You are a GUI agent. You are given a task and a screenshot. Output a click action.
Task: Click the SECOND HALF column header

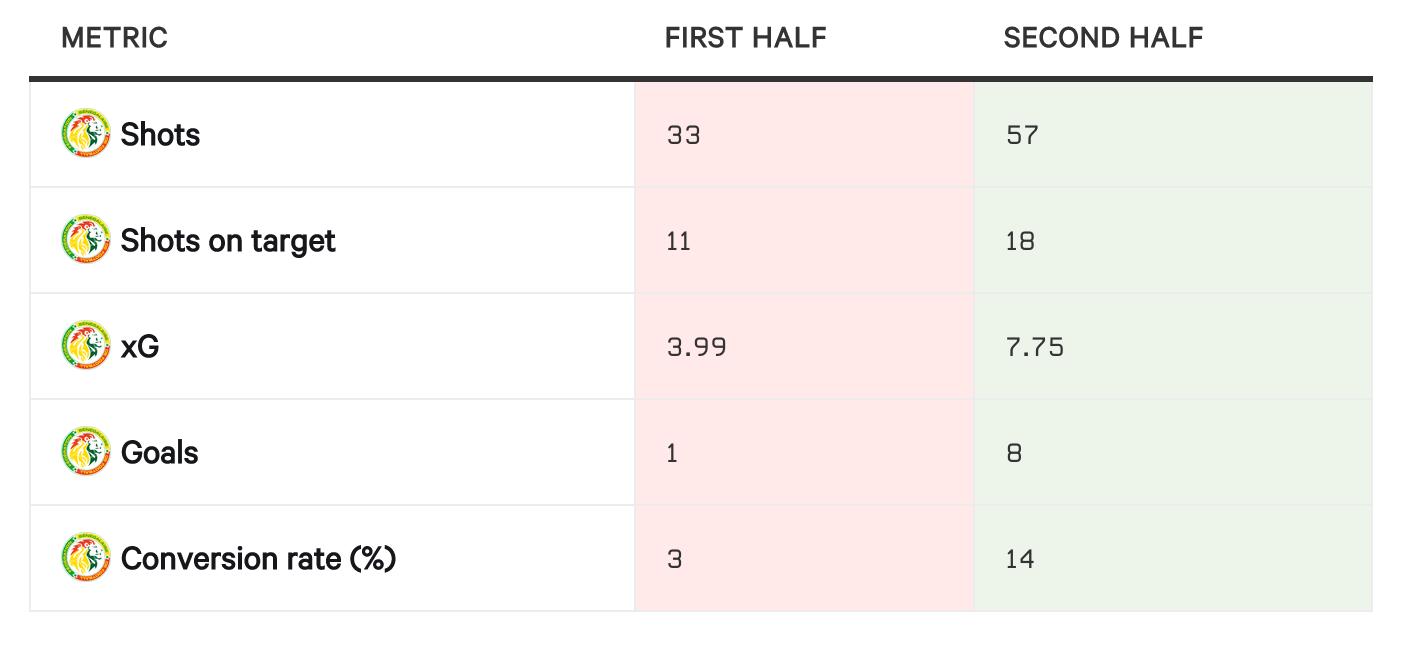[x=1103, y=38]
